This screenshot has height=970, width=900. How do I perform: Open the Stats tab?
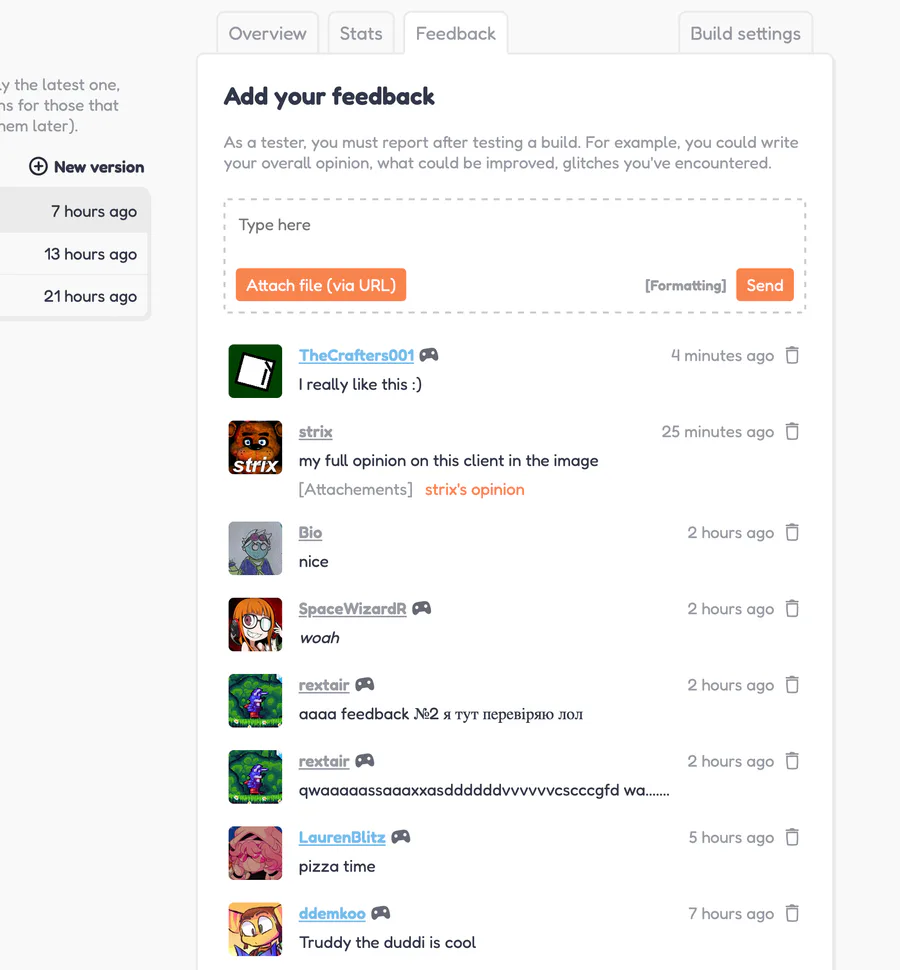(361, 33)
